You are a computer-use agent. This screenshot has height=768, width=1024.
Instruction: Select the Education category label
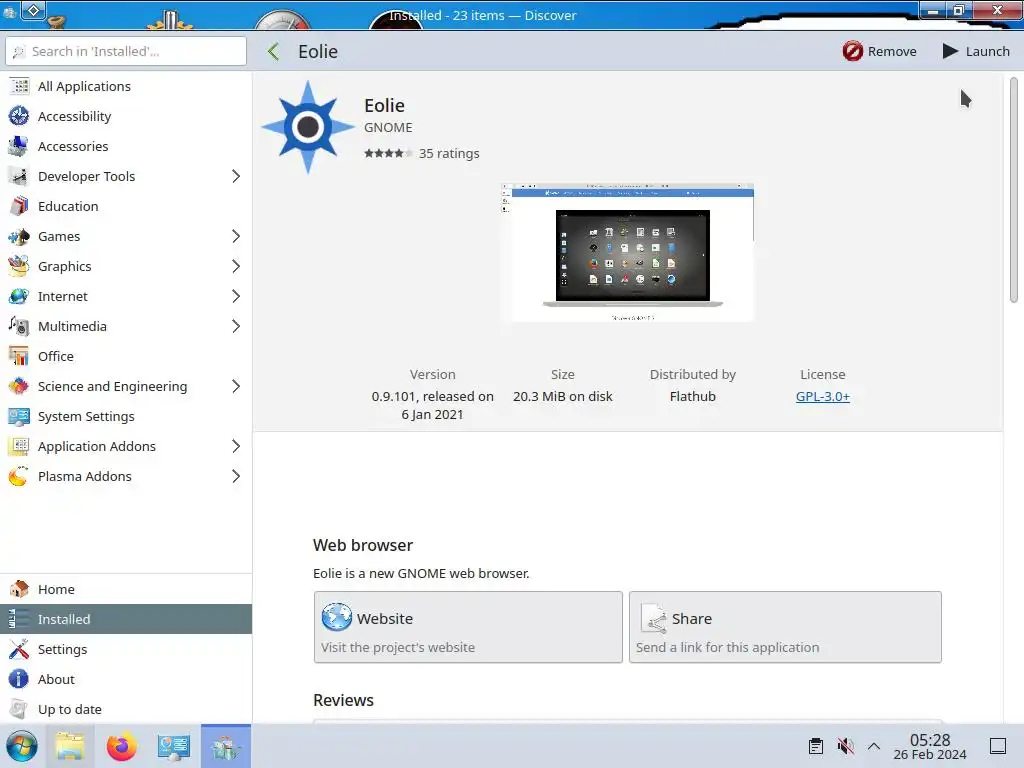(68, 206)
